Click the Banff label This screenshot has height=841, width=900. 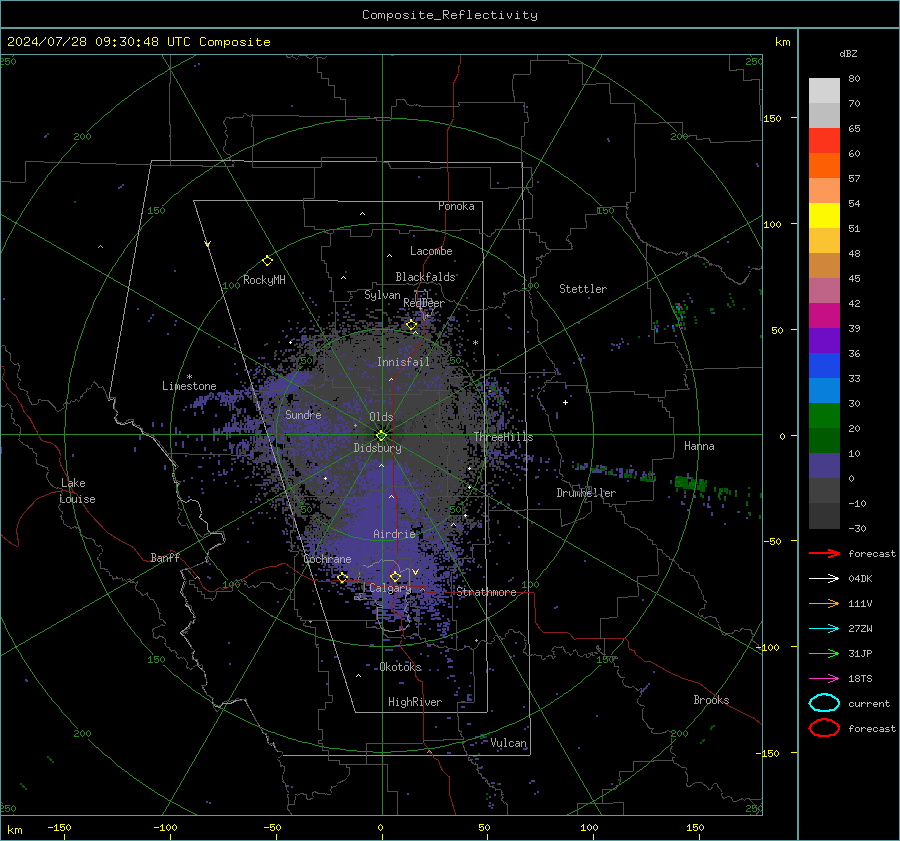pyautogui.click(x=165, y=558)
